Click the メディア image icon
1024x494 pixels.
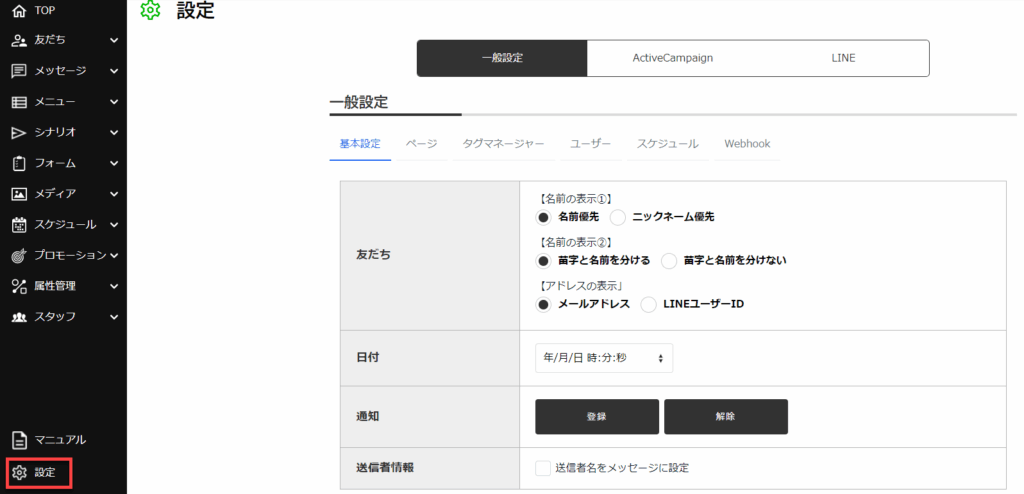click(19, 194)
